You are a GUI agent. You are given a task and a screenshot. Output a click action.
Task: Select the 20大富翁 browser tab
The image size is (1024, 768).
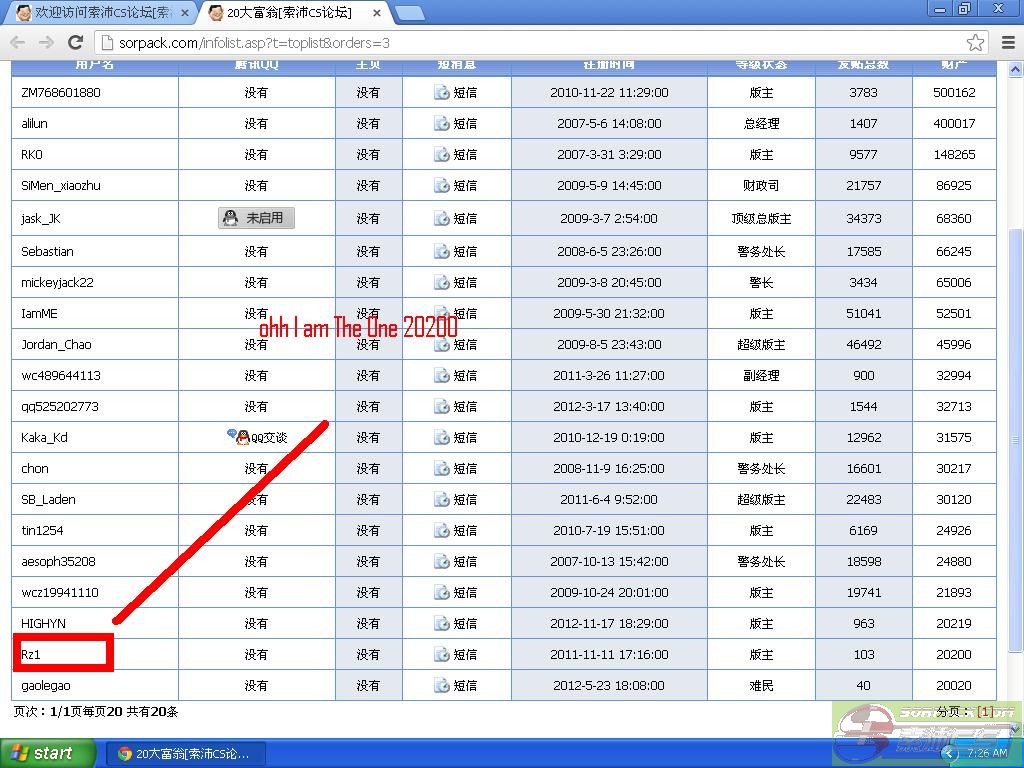[290, 13]
